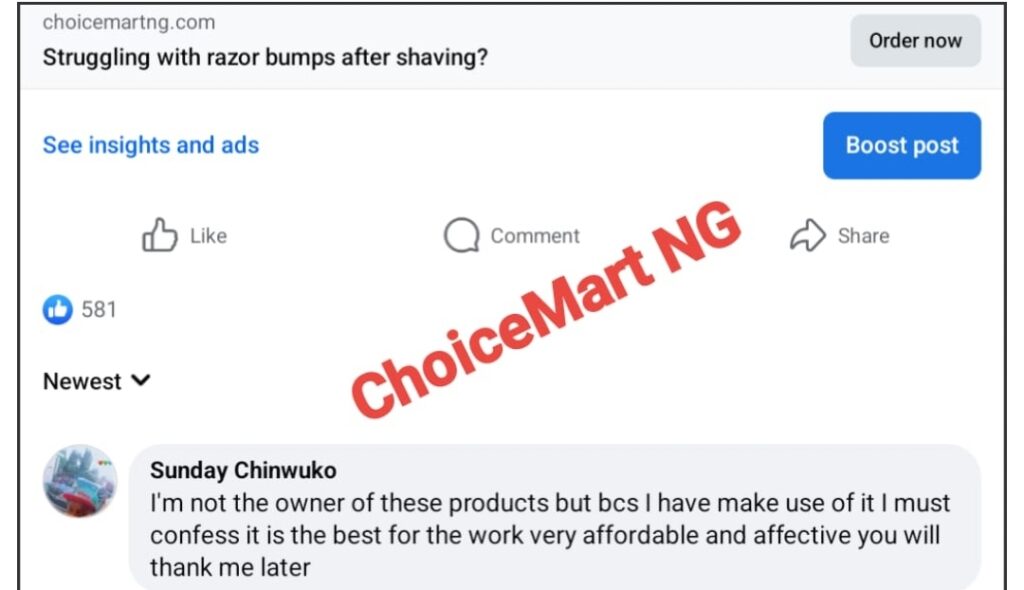Click the gray comment bubble
1024x590 pixels.
(555, 517)
